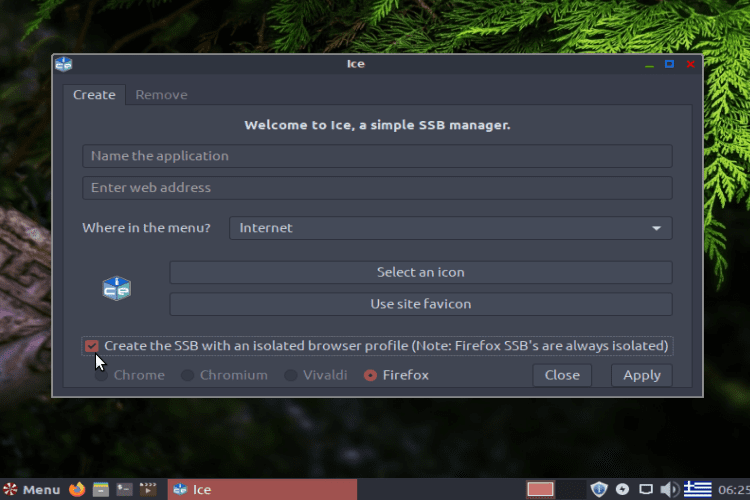
Task: Click the Ice application icon preview
Action: pos(116,289)
